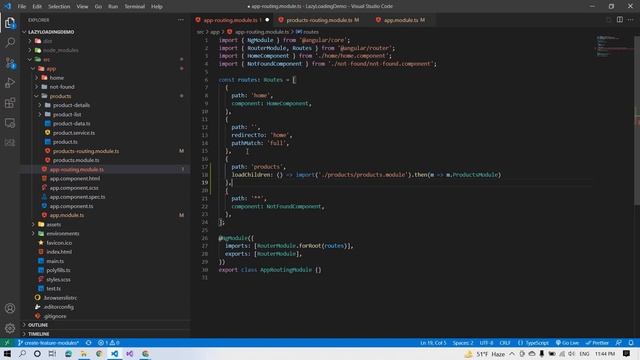
Task: Click Go Live in status bar
Action: coord(567,343)
